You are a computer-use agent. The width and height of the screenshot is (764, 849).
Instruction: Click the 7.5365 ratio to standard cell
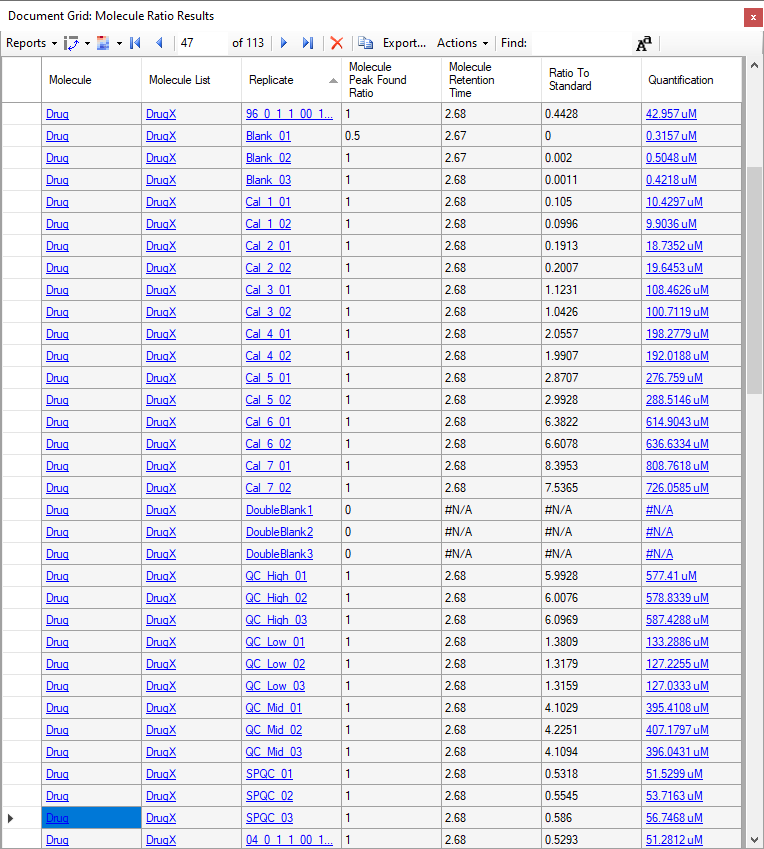pyautogui.click(x=591, y=488)
